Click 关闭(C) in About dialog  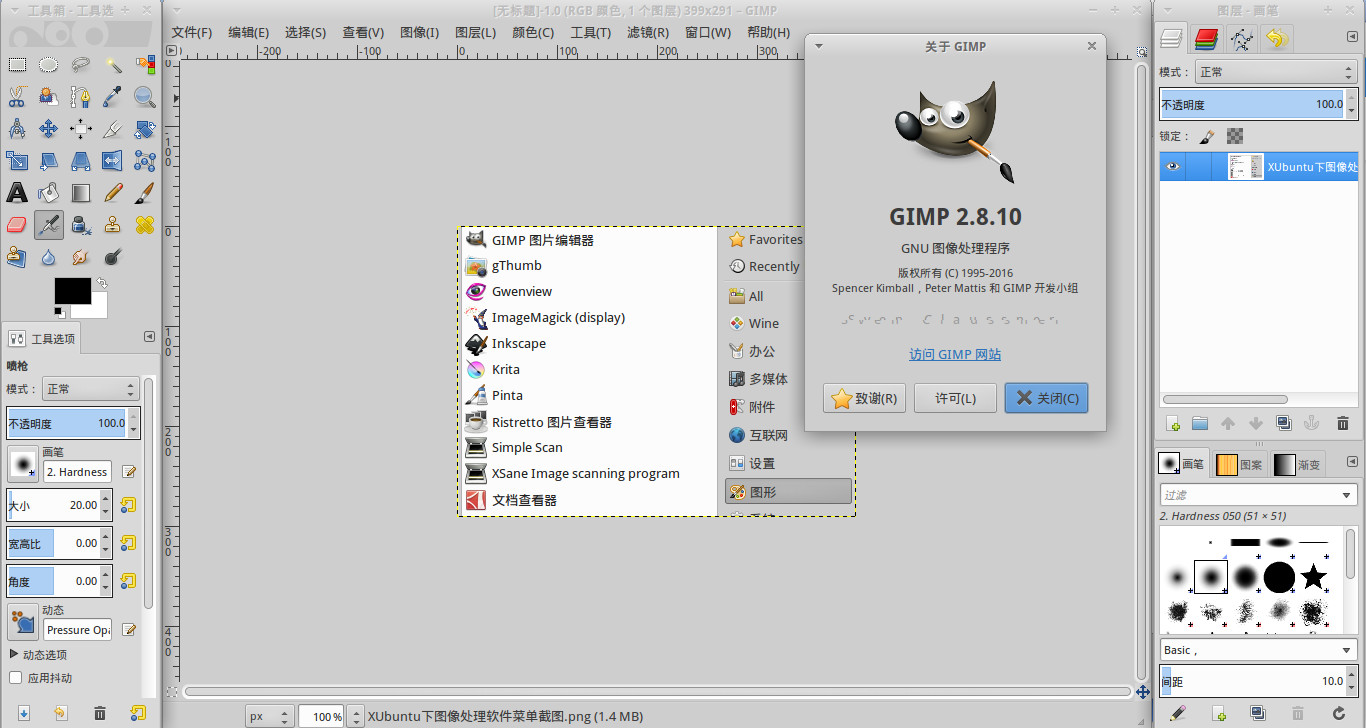click(x=1046, y=398)
